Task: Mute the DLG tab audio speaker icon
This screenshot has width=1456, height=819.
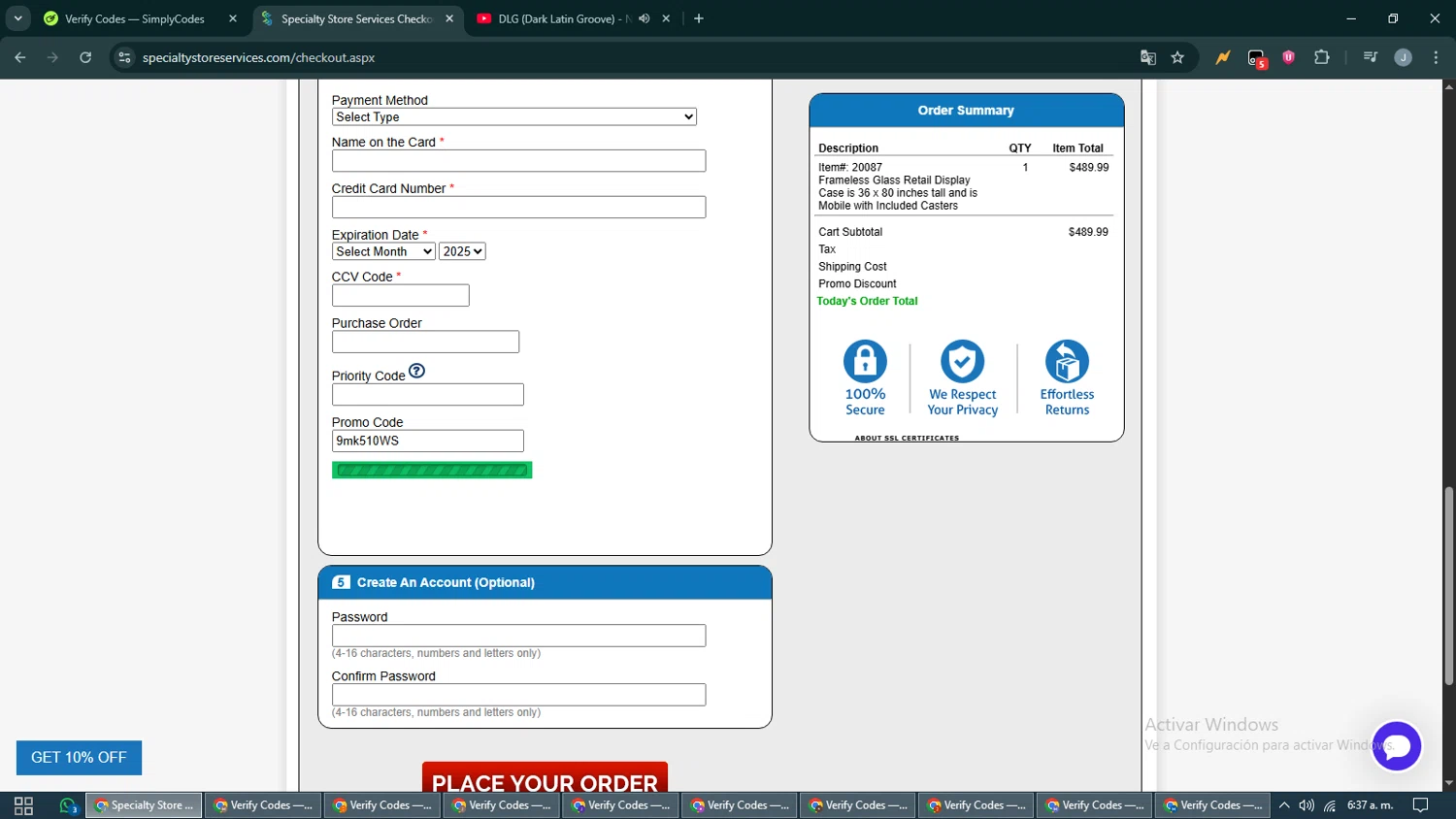Action: (644, 18)
